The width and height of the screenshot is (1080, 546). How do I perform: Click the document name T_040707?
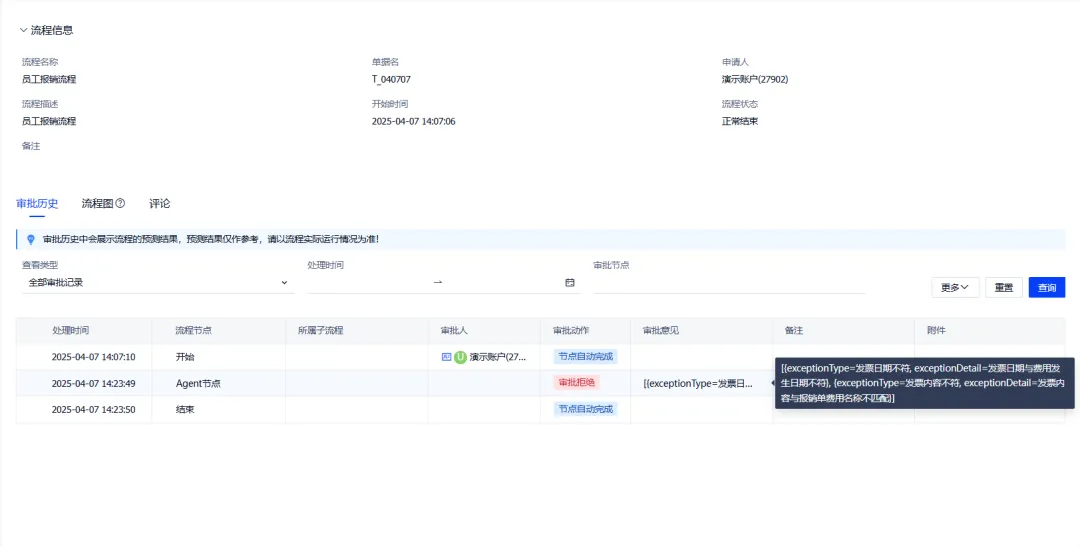[x=391, y=79]
